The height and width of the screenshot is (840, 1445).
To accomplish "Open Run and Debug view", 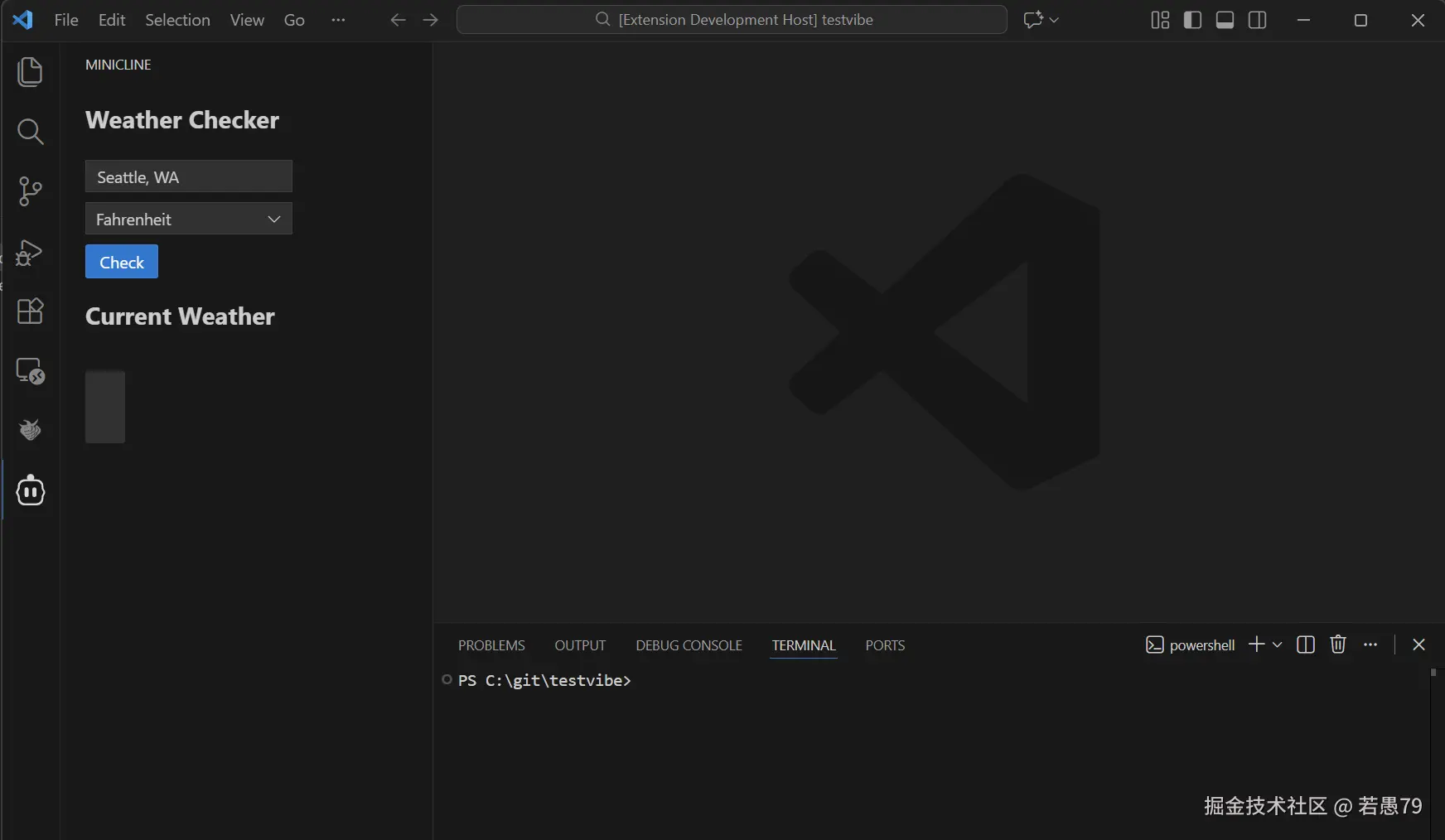I will pyautogui.click(x=30, y=252).
